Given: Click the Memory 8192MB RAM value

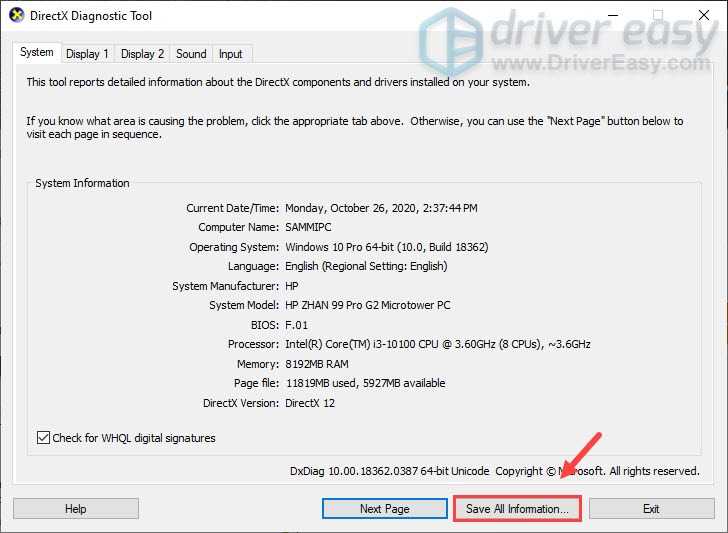Looking at the screenshot, I should pos(317,364).
